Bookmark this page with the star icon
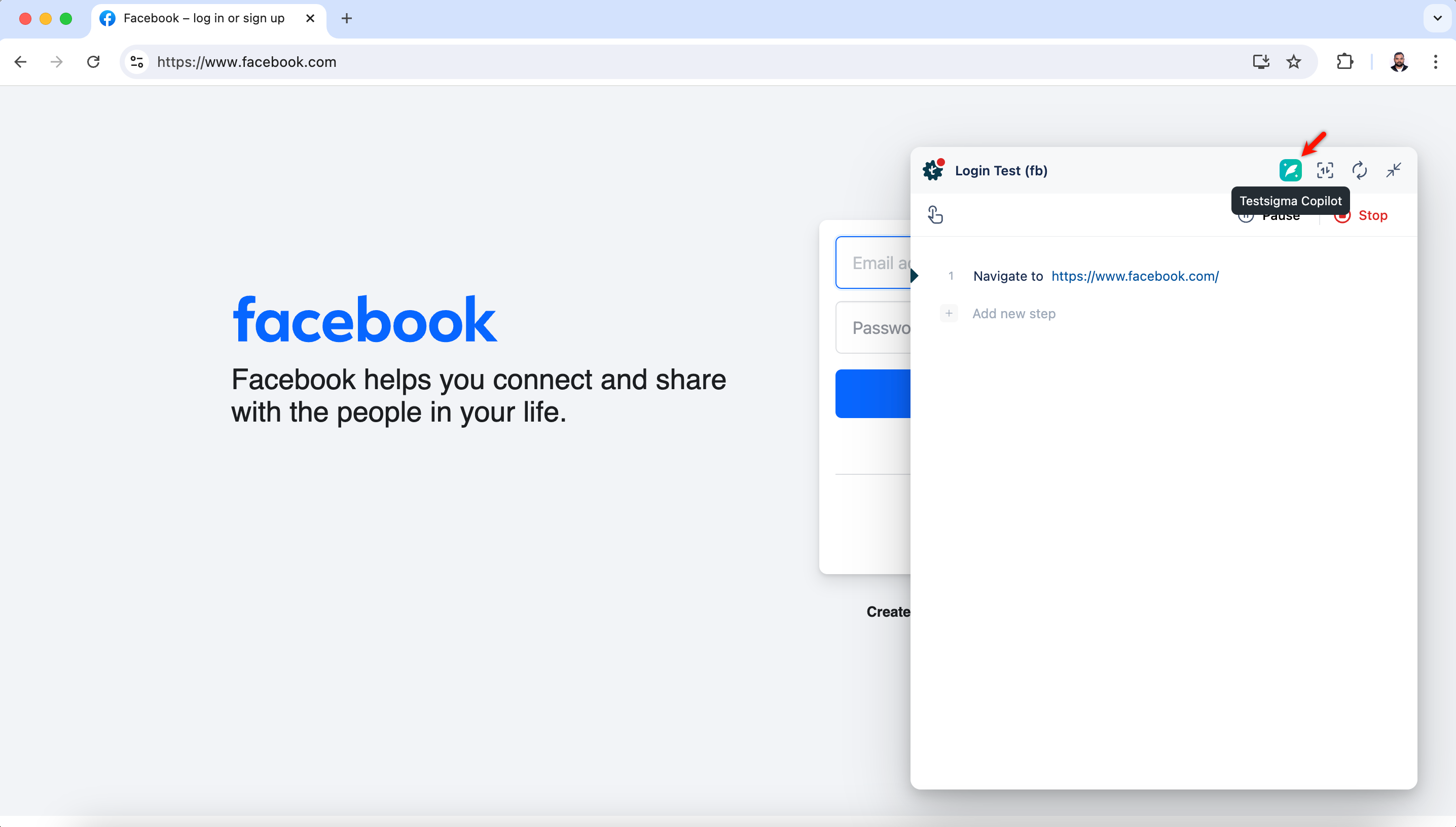The height and width of the screenshot is (827, 1456). (x=1294, y=61)
